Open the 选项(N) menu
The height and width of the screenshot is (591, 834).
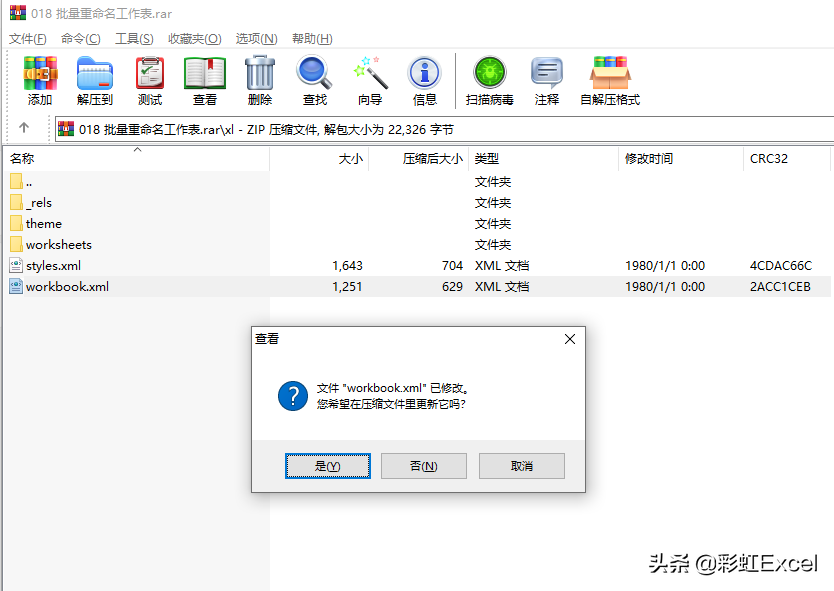(256, 39)
